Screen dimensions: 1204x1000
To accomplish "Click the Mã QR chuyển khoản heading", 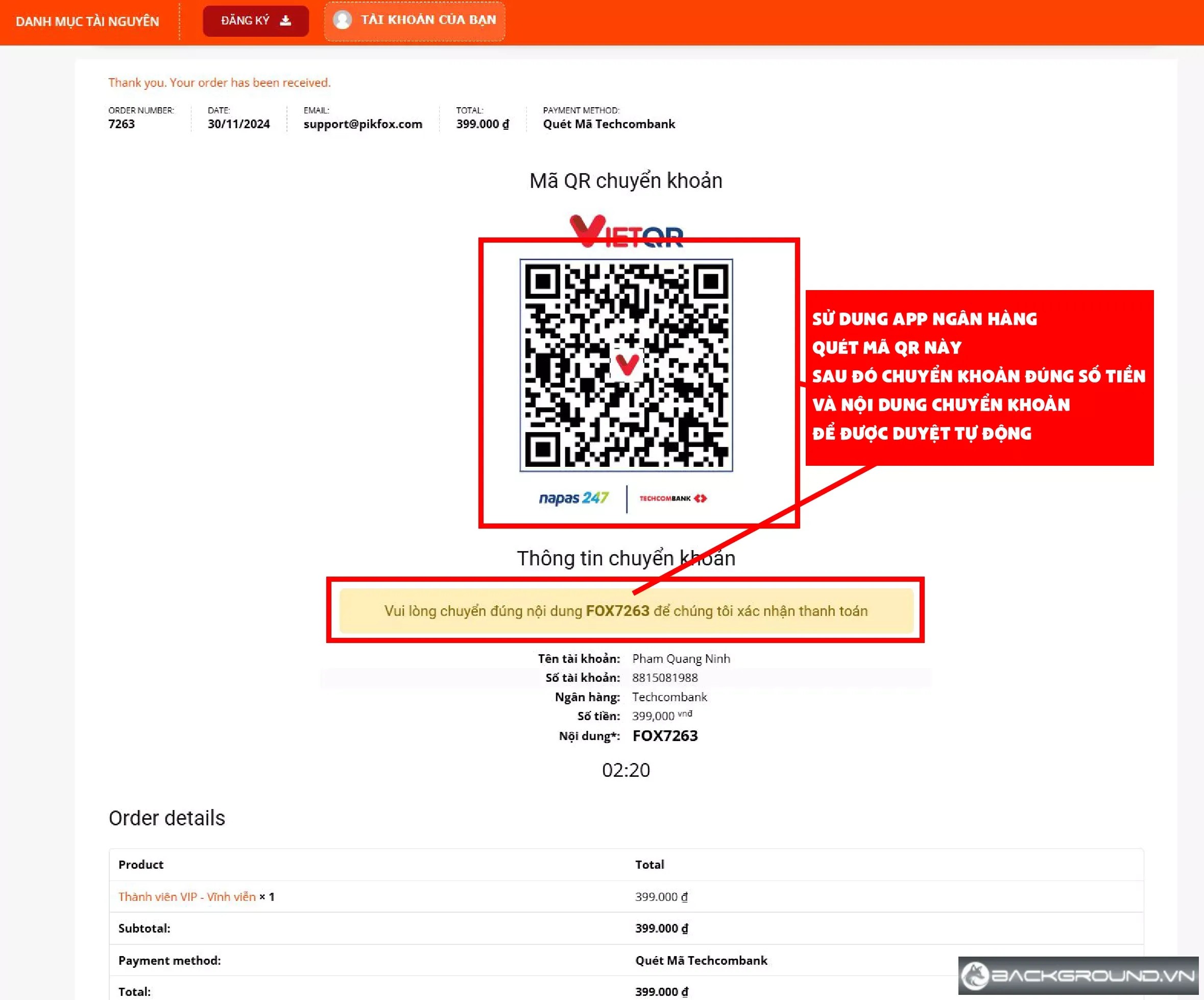I will pyautogui.click(x=626, y=181).
